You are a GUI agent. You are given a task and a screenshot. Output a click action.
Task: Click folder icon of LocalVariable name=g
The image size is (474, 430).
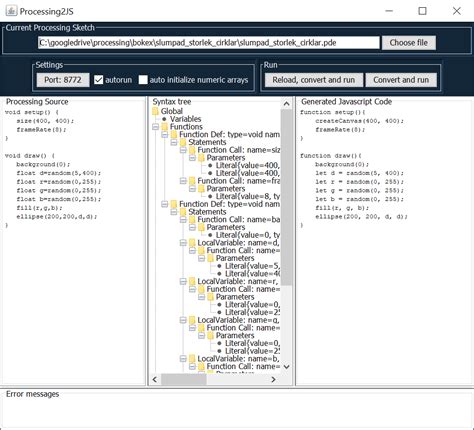(x=192, y=320)
